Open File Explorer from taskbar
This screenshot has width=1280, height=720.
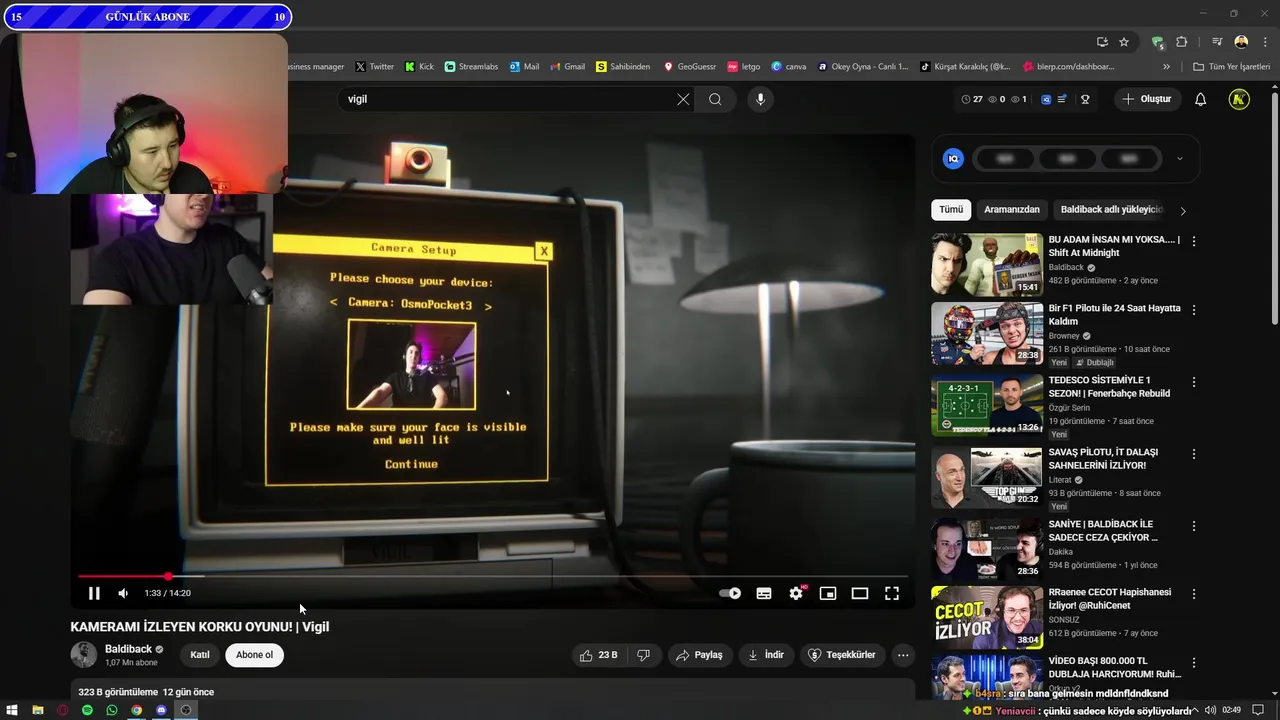tap(37, 710)
